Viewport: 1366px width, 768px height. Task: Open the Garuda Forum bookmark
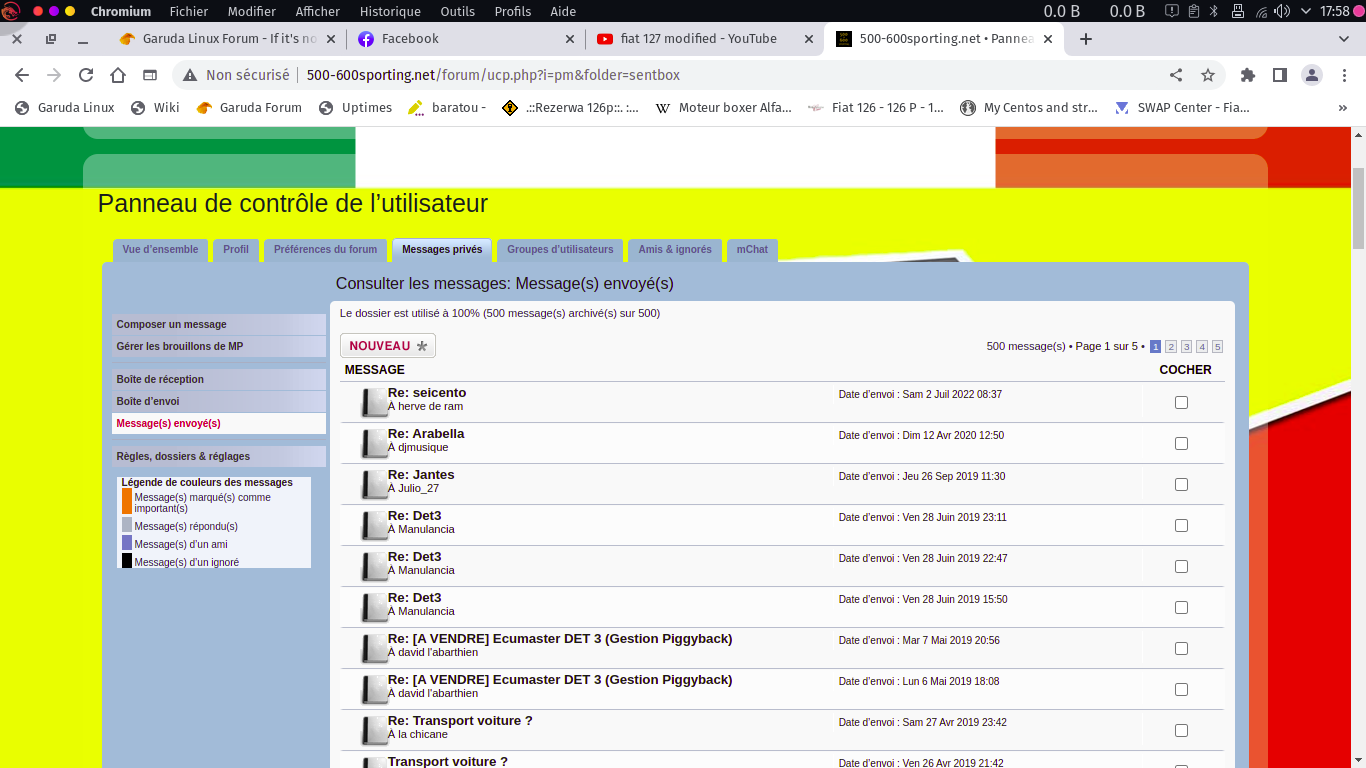tap(249, 108)
